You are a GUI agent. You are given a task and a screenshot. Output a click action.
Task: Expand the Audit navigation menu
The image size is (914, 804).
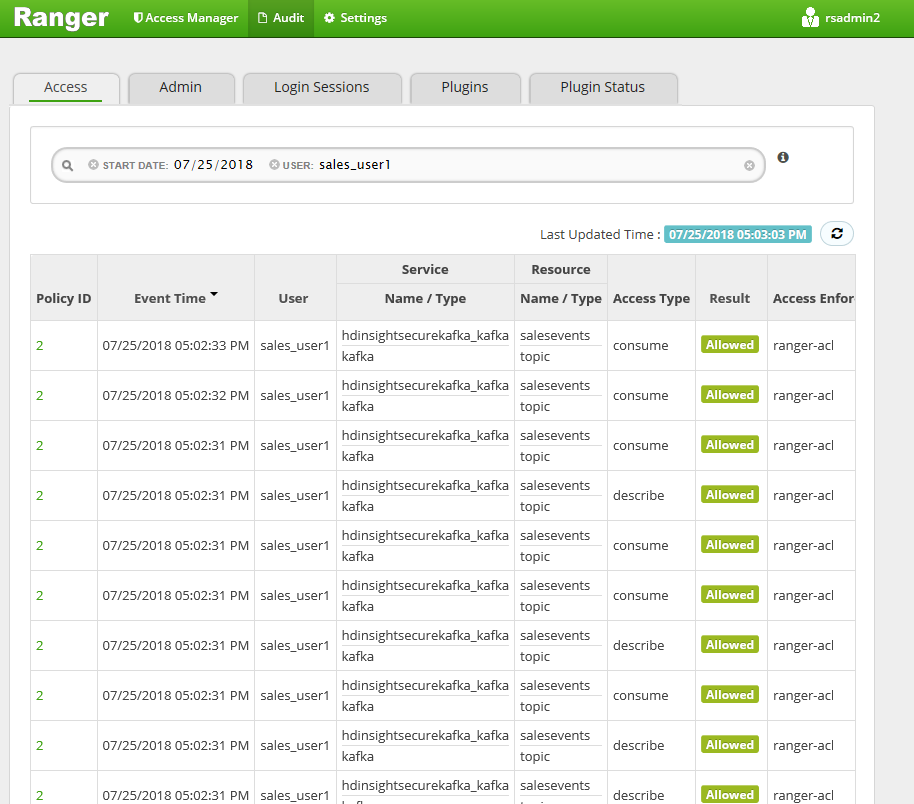(280, 18)
